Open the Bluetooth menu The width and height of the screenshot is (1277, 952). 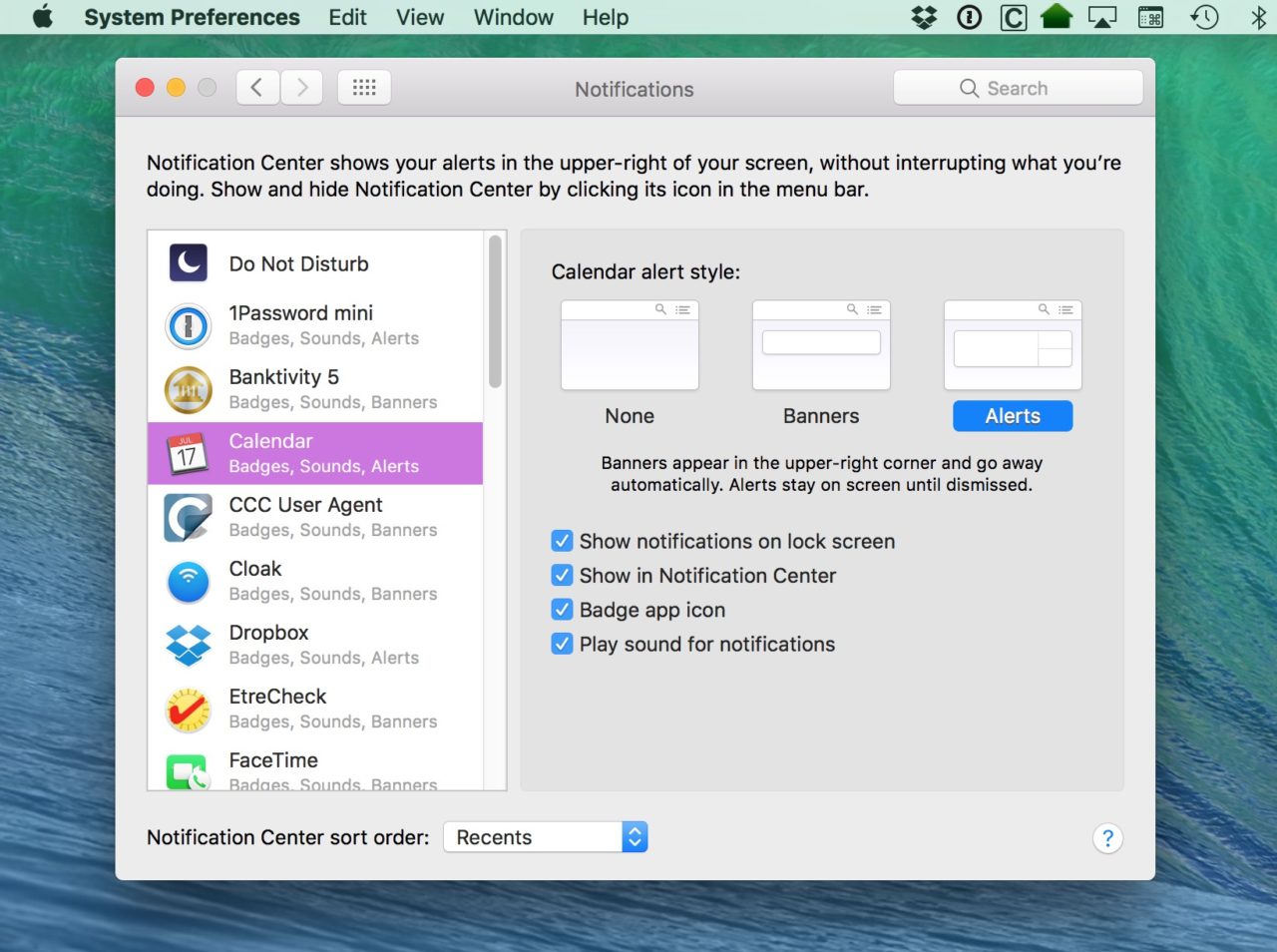pyautogui.click(x=1258, y=17)
